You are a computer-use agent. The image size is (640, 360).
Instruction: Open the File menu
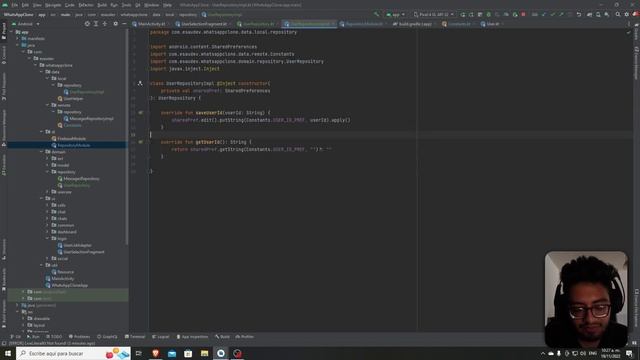15,5
